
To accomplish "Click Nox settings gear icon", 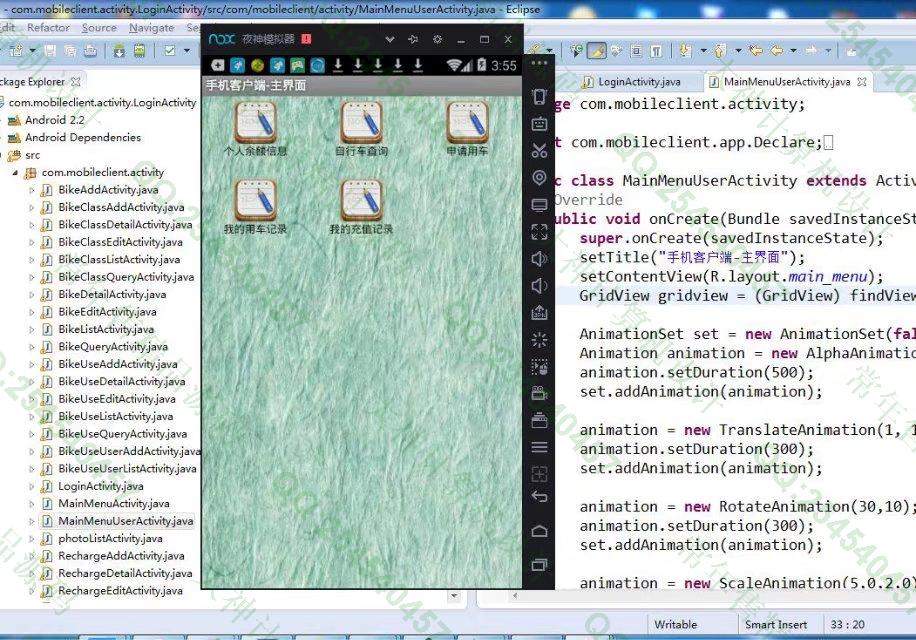I will point(437,39).
